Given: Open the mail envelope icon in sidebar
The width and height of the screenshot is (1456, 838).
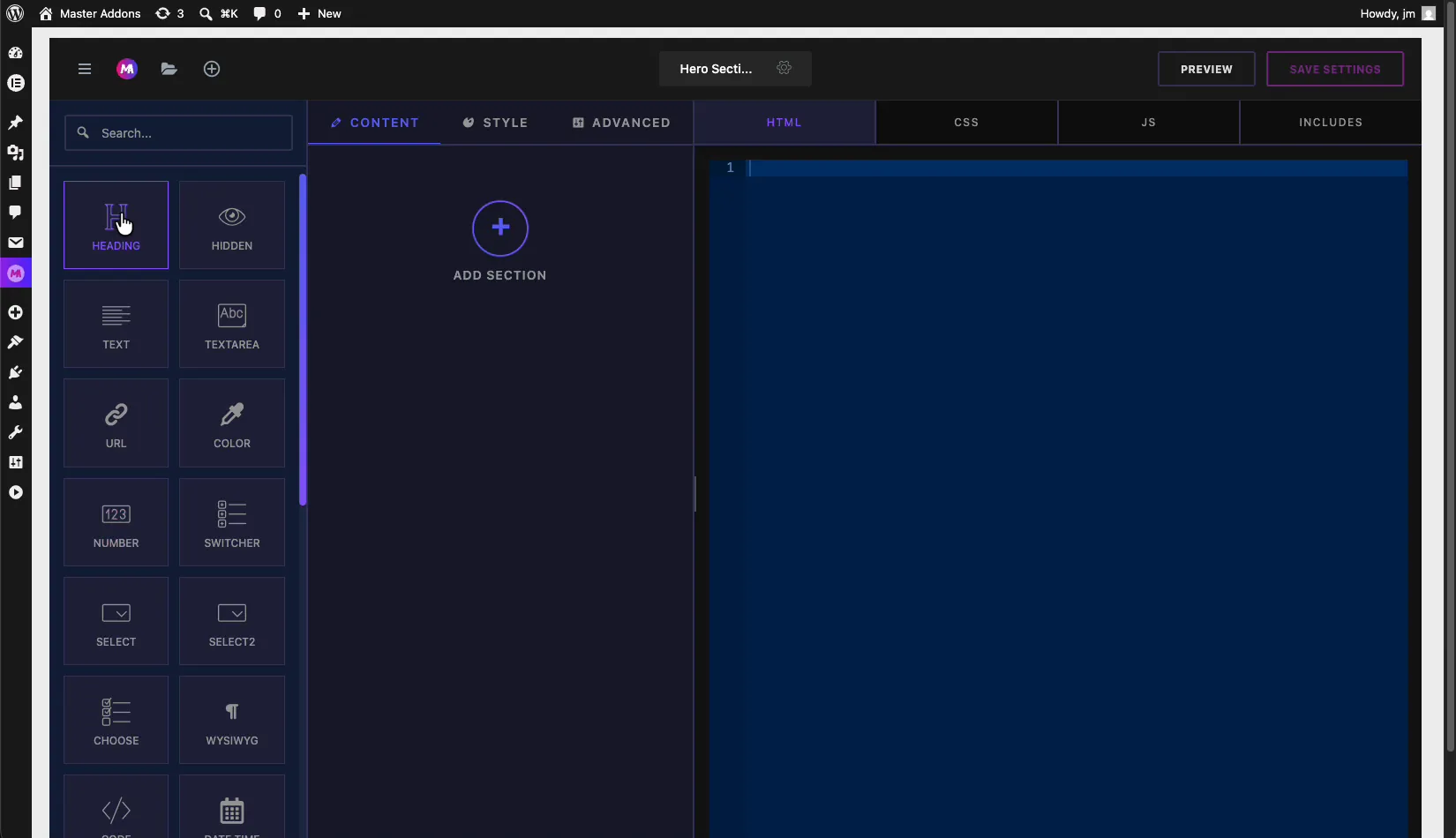Looking at the screenshot, I should 15,243.
